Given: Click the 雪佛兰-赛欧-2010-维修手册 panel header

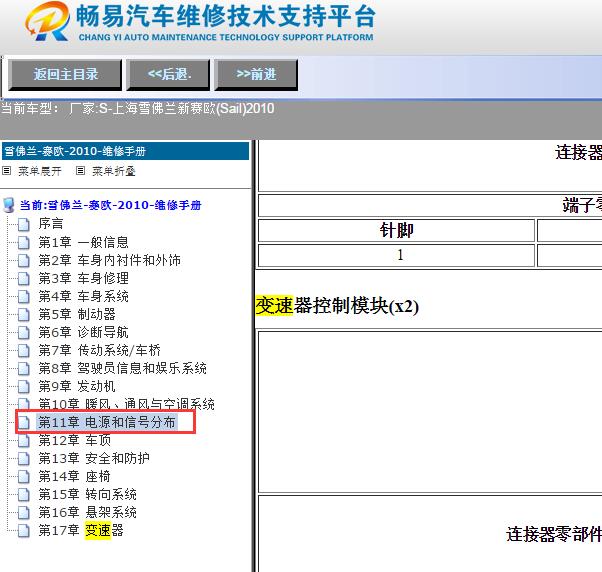Looking at the screenshot, I should pyautogui.click(x=125, y=151).
